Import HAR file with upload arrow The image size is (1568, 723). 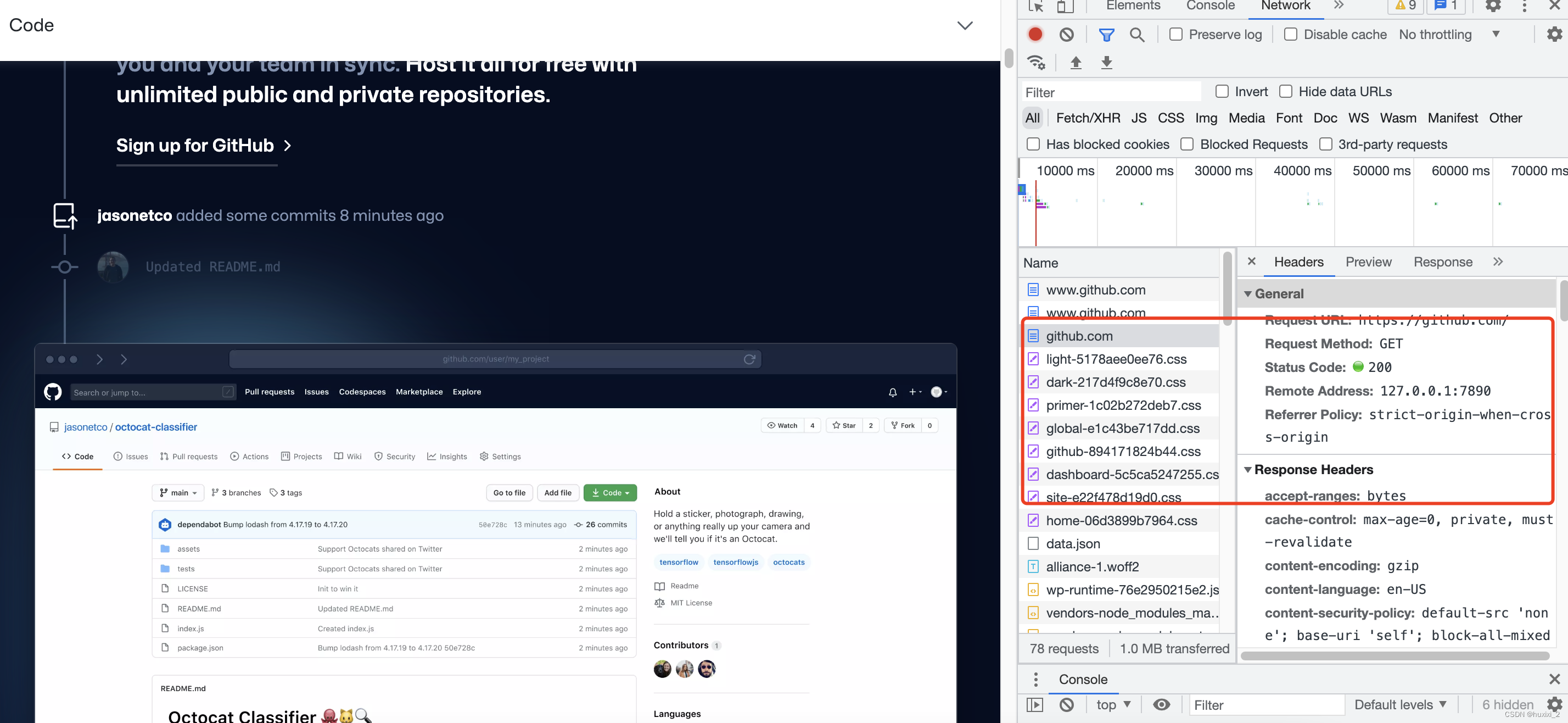click(x=1076, y=62)
